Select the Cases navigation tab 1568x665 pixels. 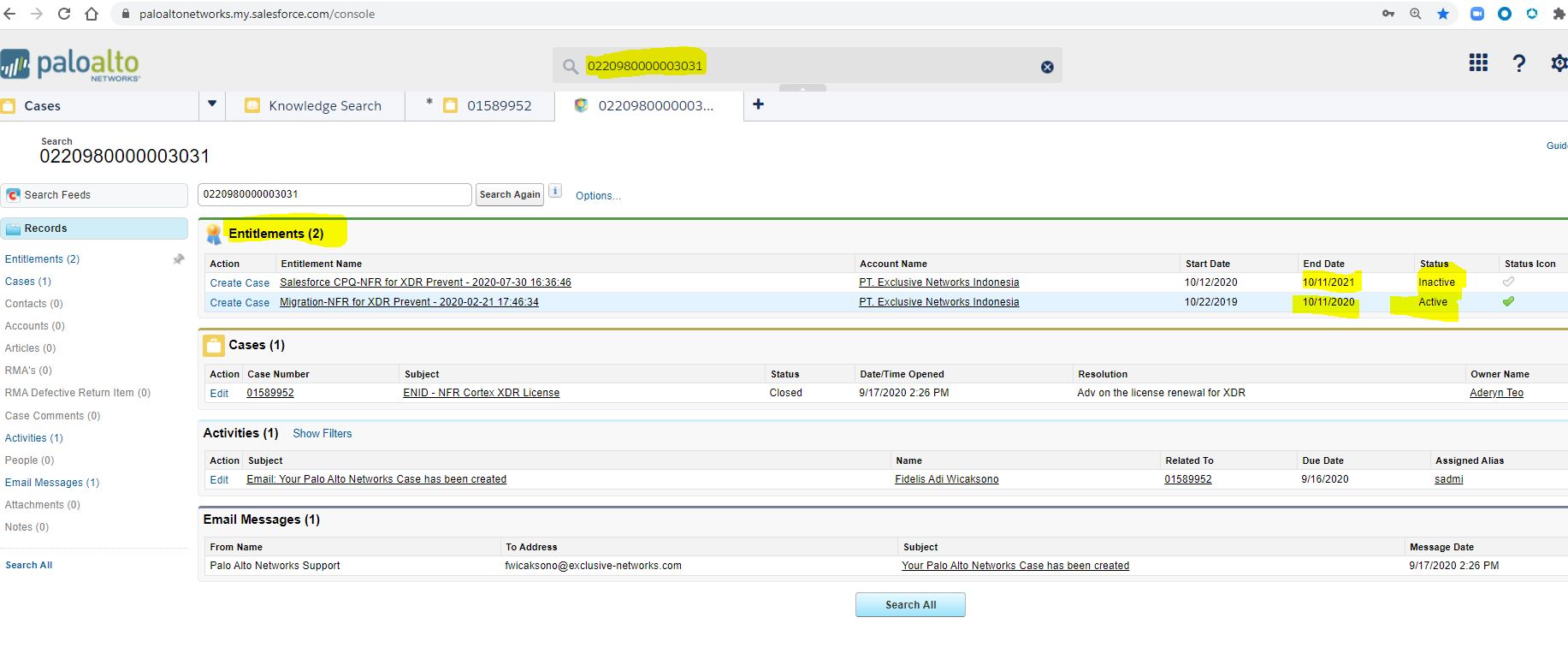click(x=99, y=105)
